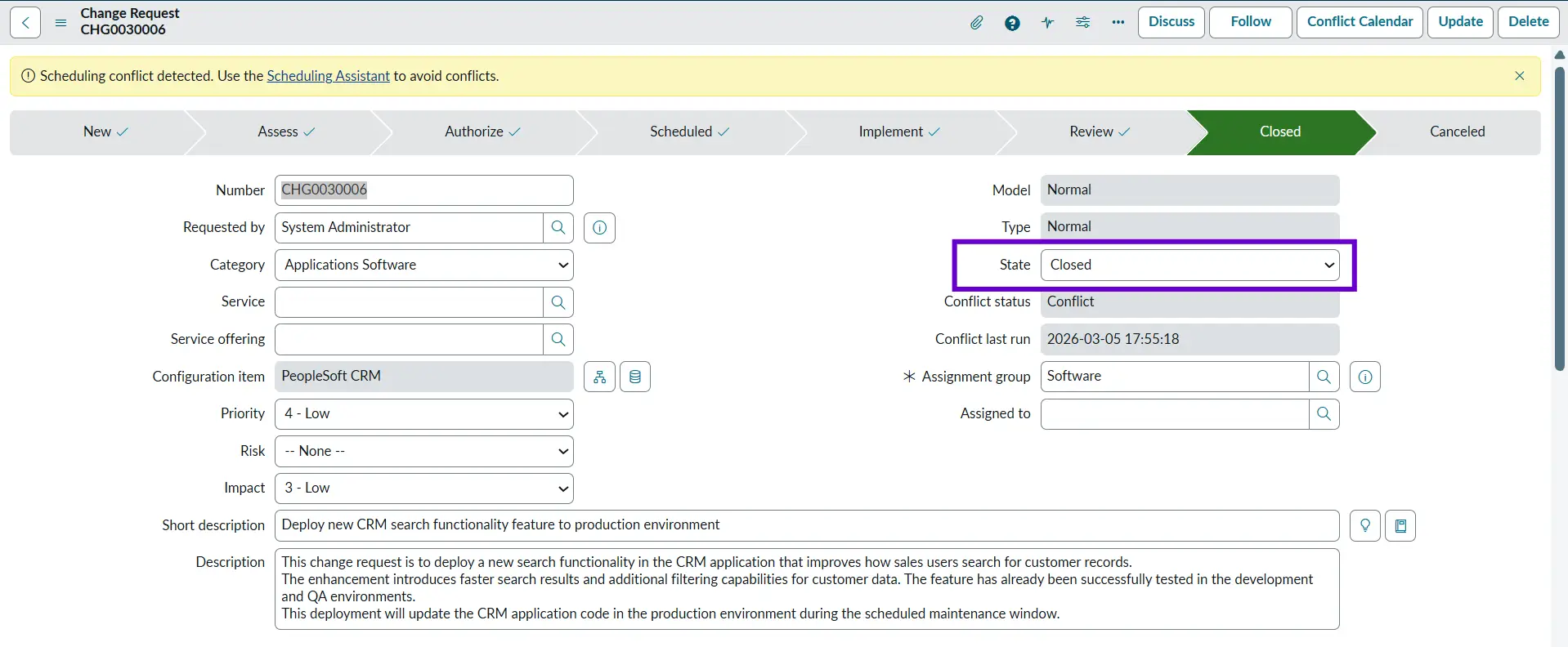The image size is (1568, 647).
Task: Click the paperclip attachments icon
Action: tap(976, 22)
